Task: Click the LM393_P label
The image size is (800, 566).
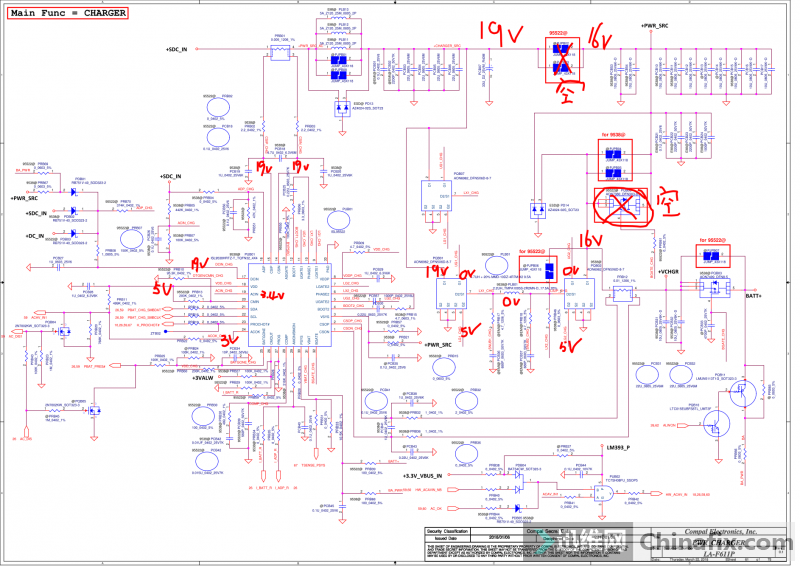Action: coord(618,447)
